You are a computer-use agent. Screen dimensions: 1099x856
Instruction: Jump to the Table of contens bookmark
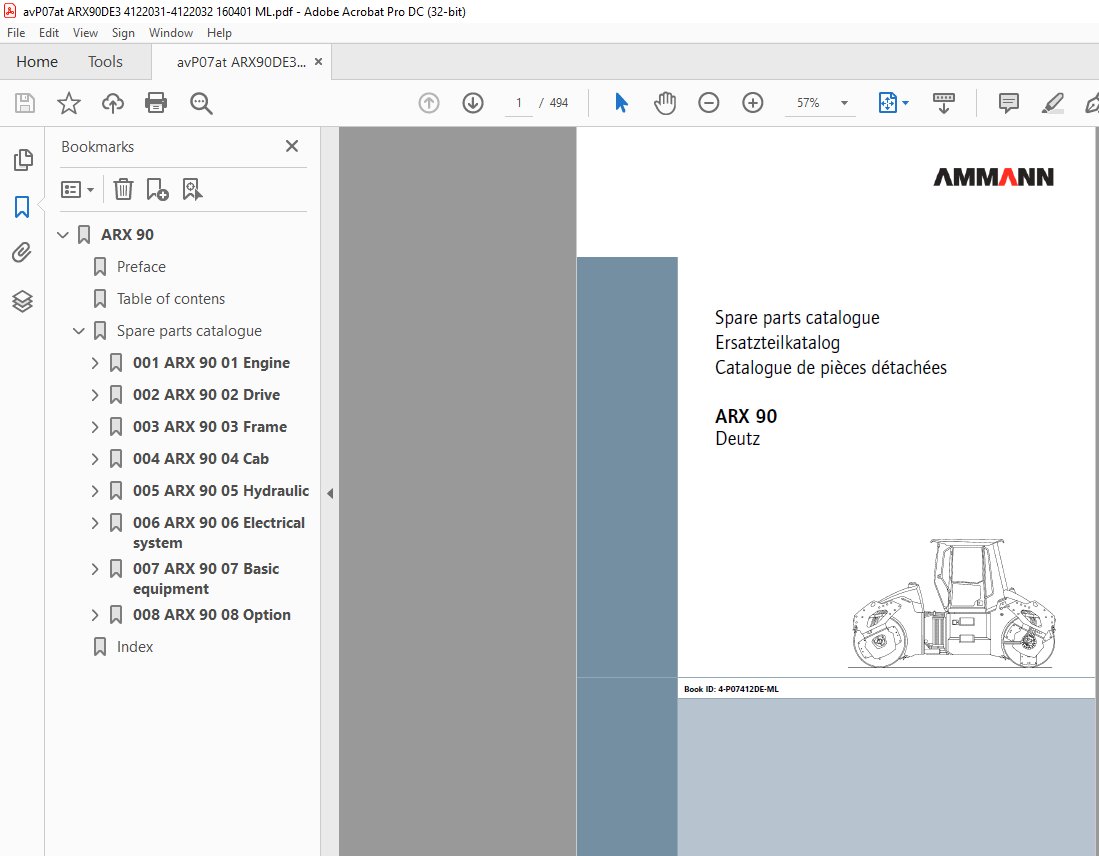click(x=171, y=299)
